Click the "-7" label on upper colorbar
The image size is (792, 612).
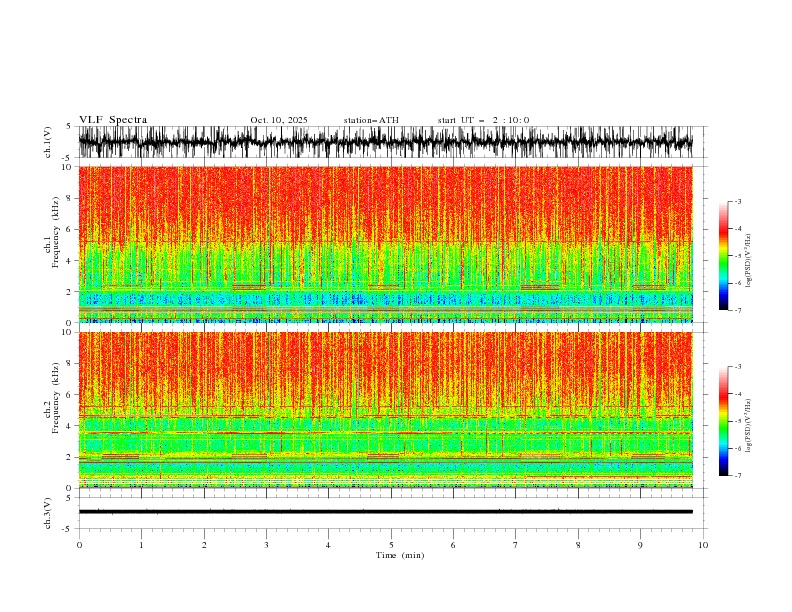click(x=738, y=310)
